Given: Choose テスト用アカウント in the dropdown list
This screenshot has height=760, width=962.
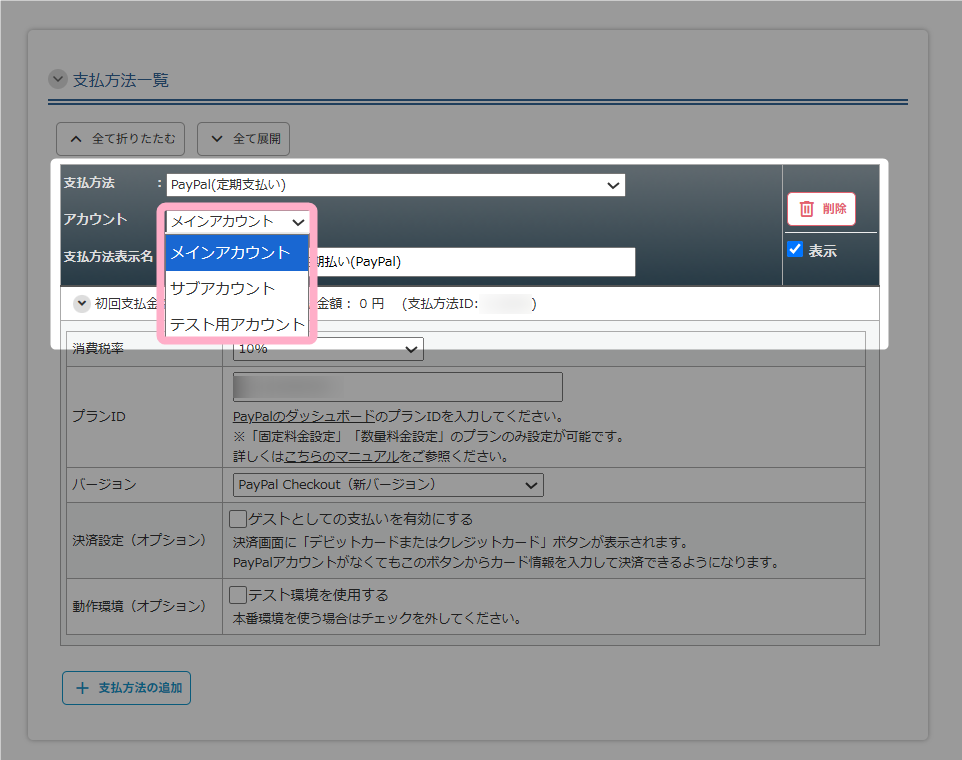Looking at the screenshot, I should coord(236,324).
